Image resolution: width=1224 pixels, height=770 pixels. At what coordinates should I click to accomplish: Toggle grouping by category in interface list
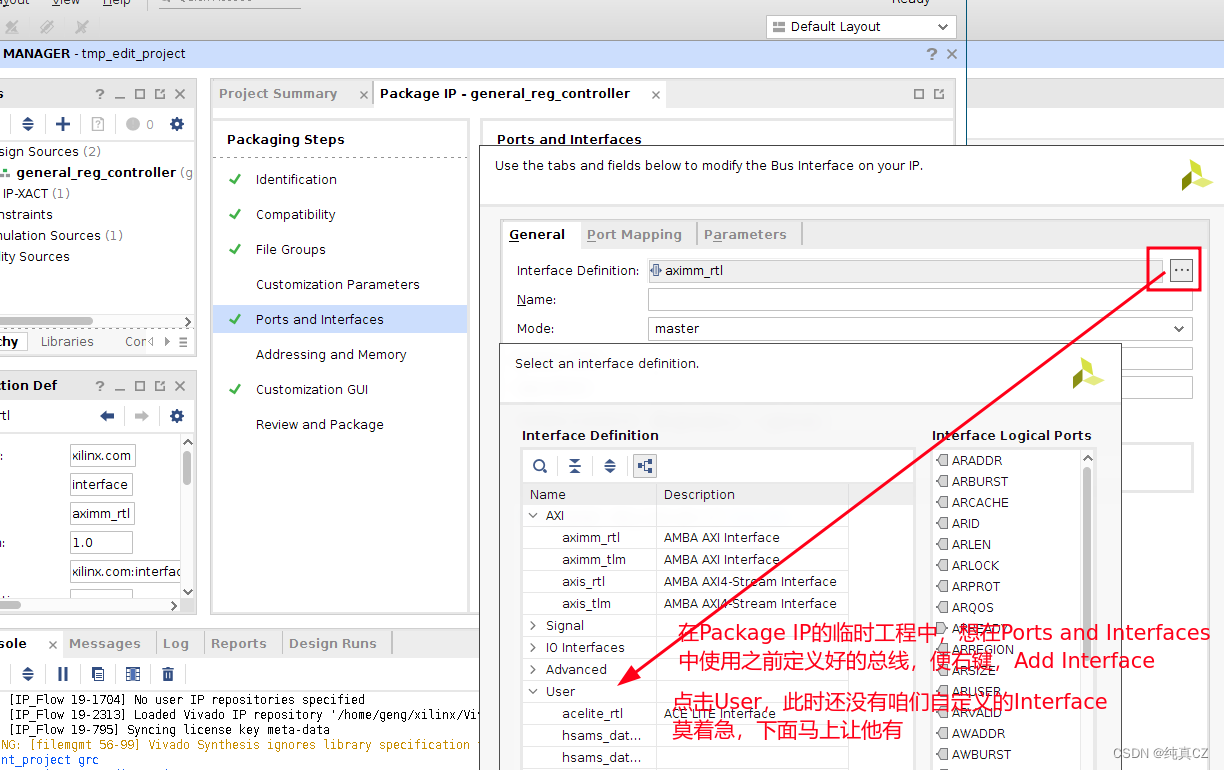pos(645,466)
